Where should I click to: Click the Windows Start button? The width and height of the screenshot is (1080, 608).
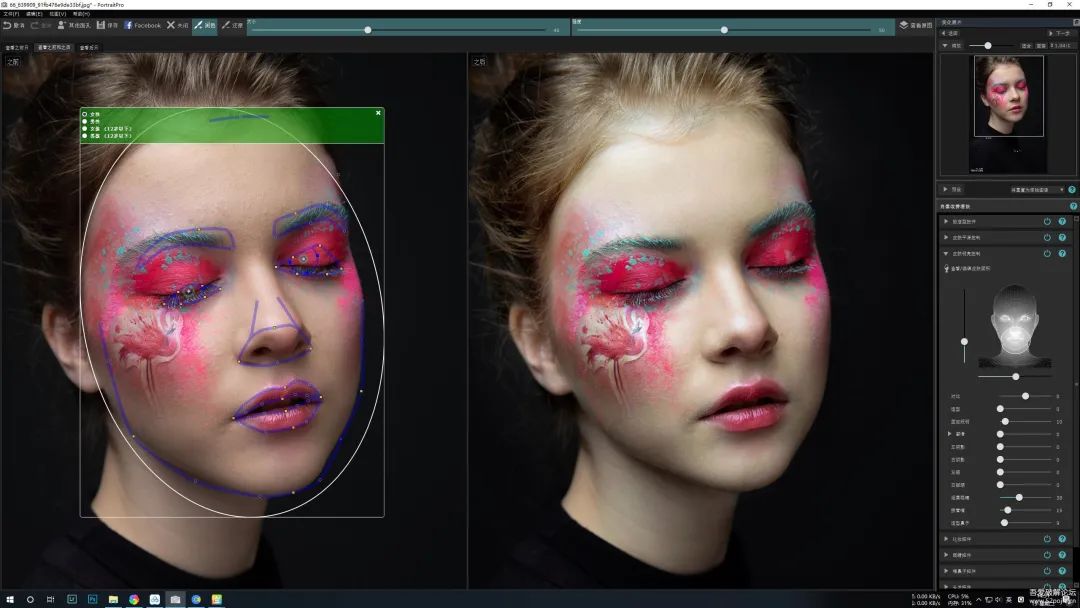tap(10, 599)
